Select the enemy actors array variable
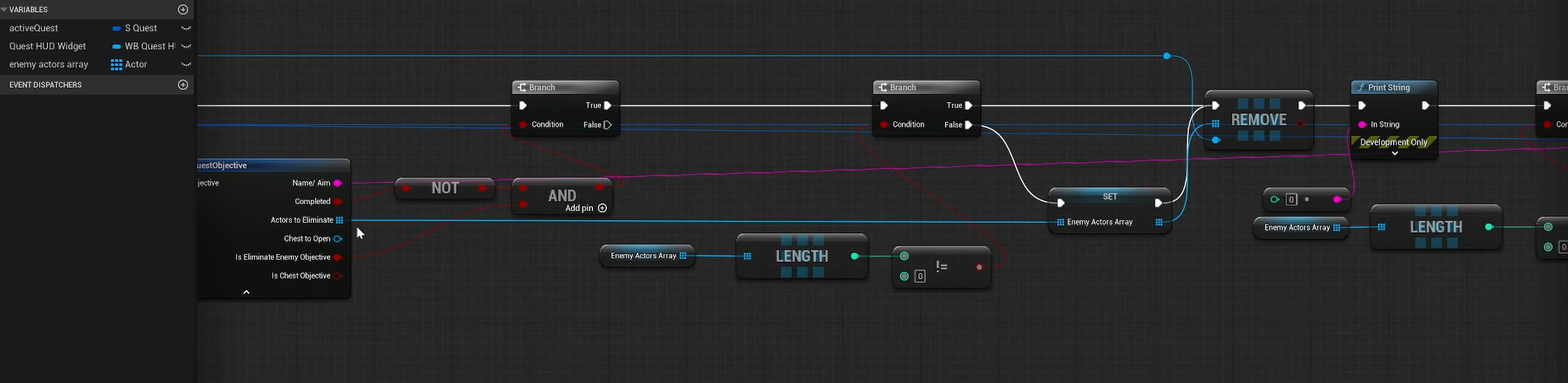 tap(49, 65)
